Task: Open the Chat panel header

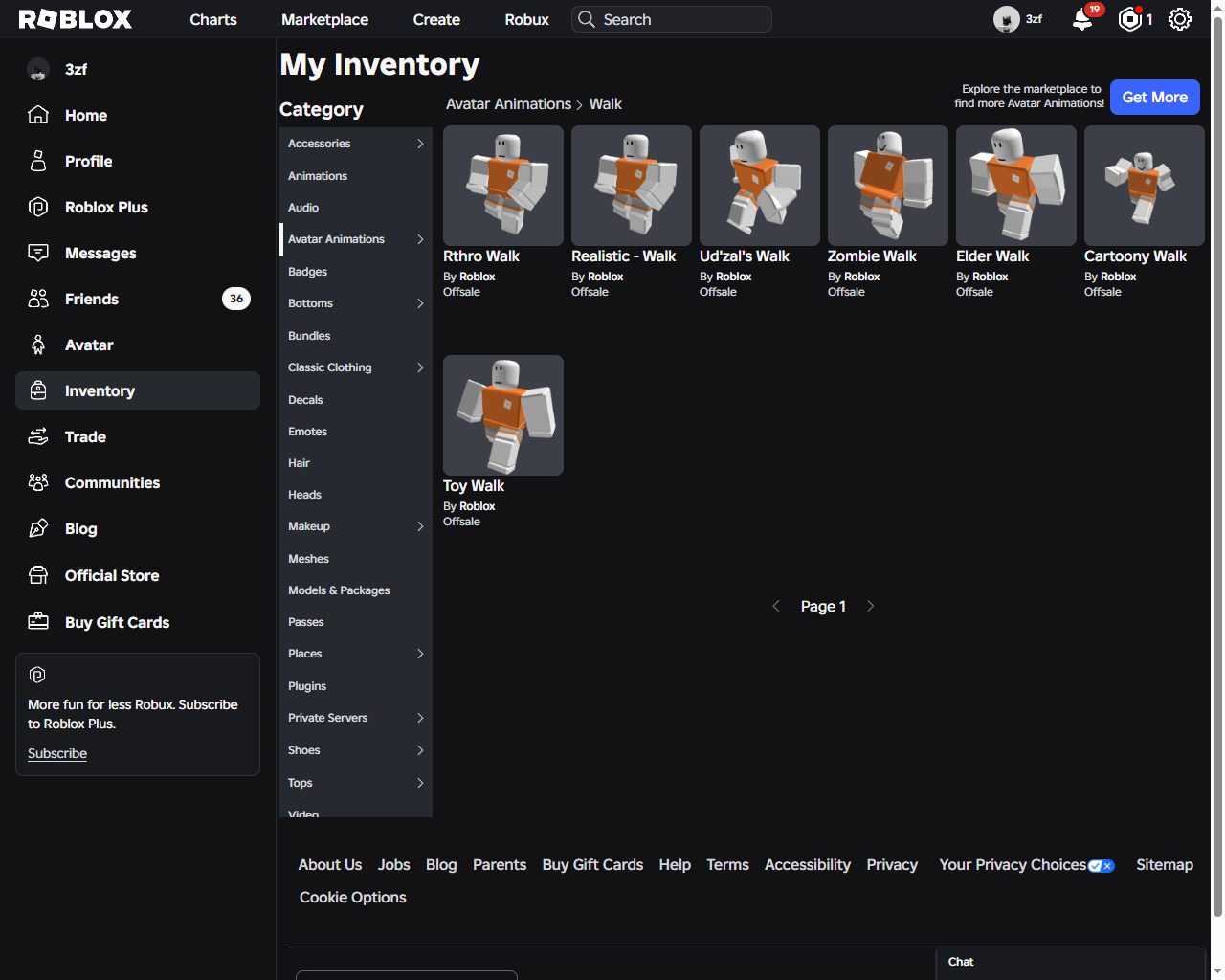Action: [1070, 963]
